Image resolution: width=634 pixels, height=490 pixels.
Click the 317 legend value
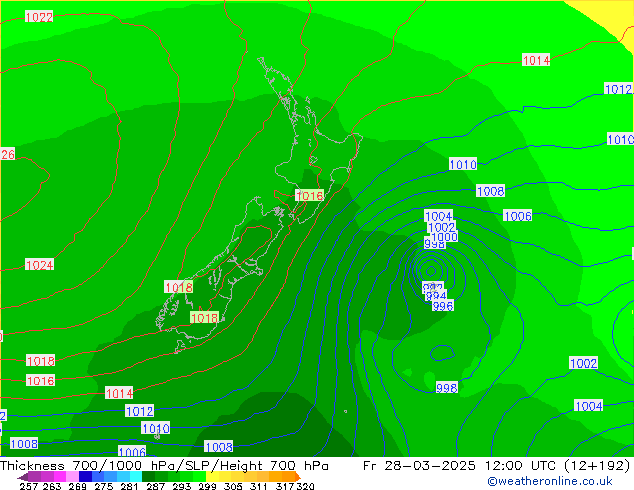pyautogui.click(x=285, y=486)
